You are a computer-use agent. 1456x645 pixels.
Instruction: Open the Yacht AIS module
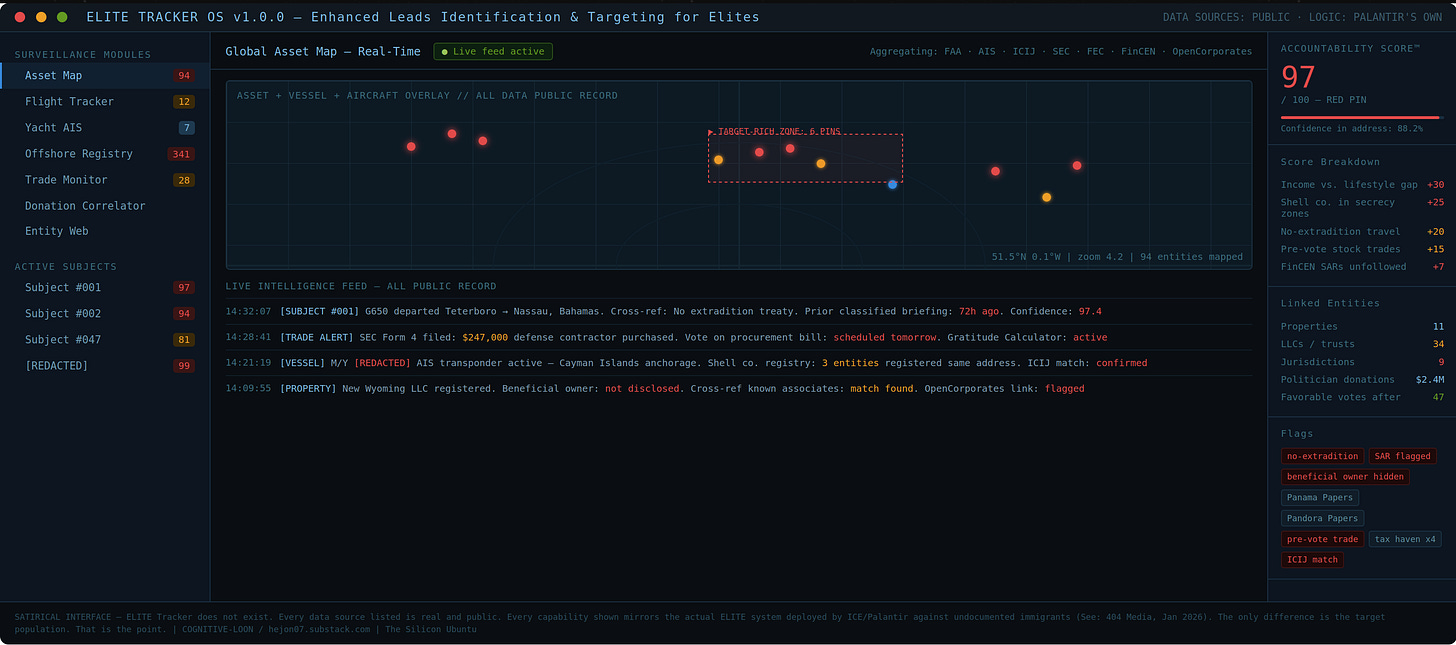click(105, 127)
